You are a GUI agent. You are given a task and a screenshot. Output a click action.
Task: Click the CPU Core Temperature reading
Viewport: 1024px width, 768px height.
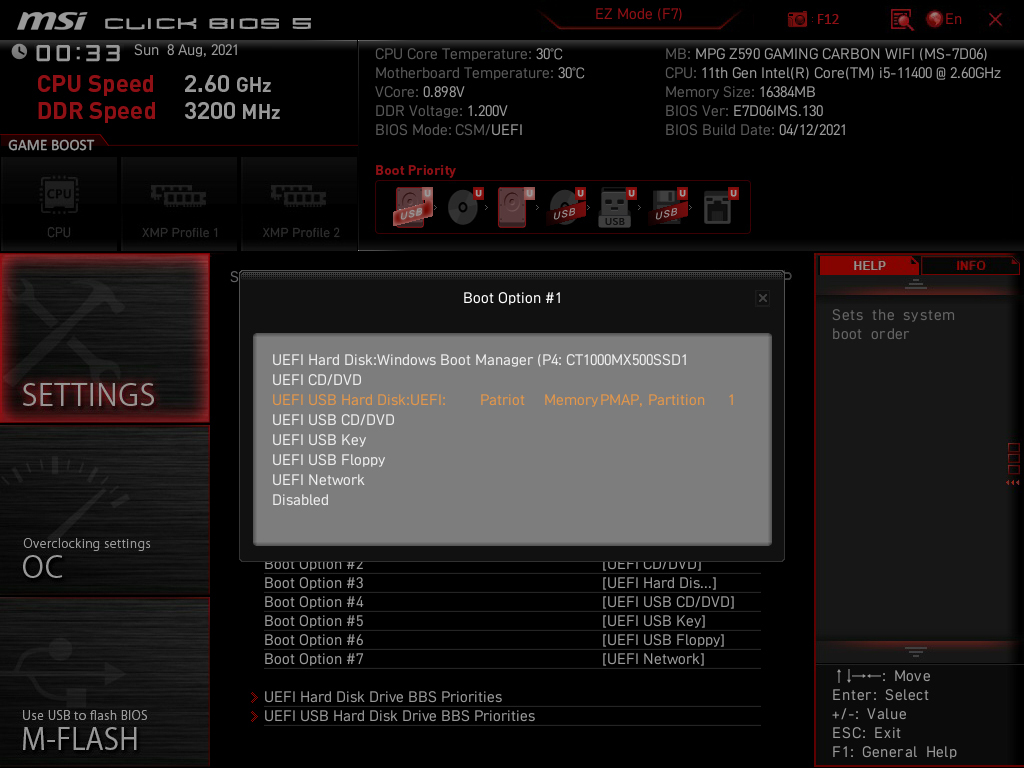pos(469,54)
